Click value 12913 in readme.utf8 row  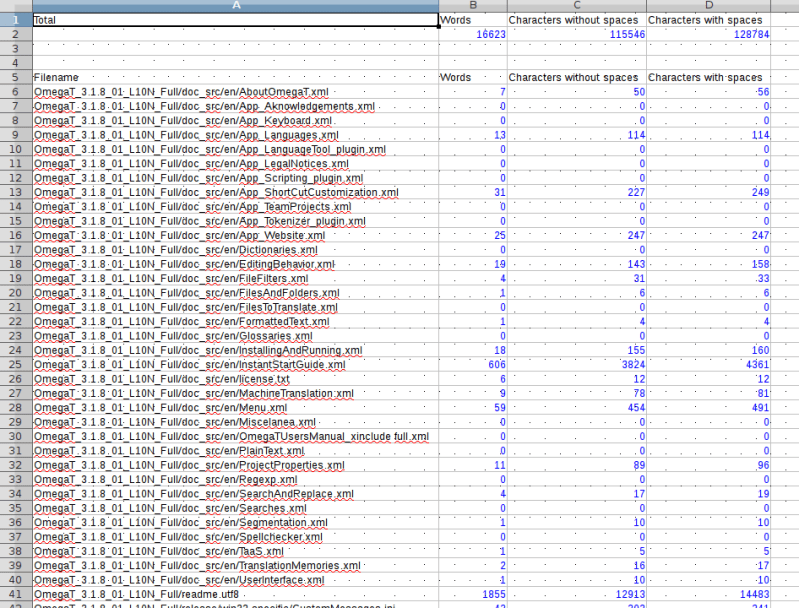pos(577,594)
